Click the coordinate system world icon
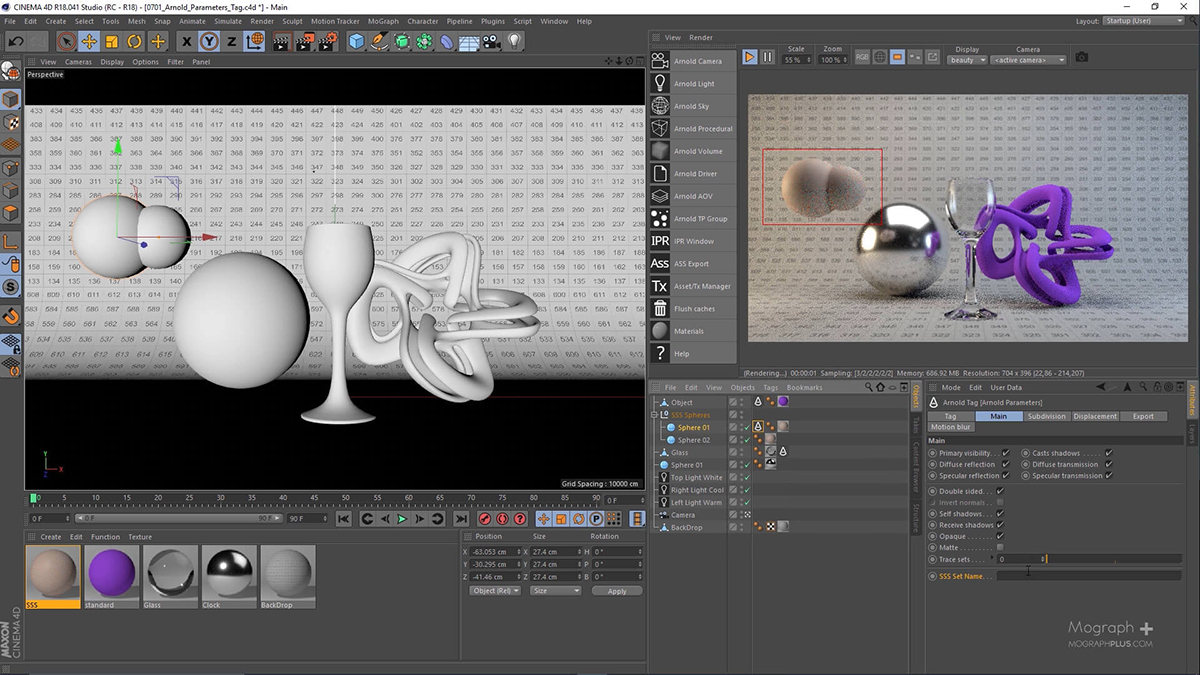Image resolution: width=1200 pixels, height=675 pixels. click(255, 41)
